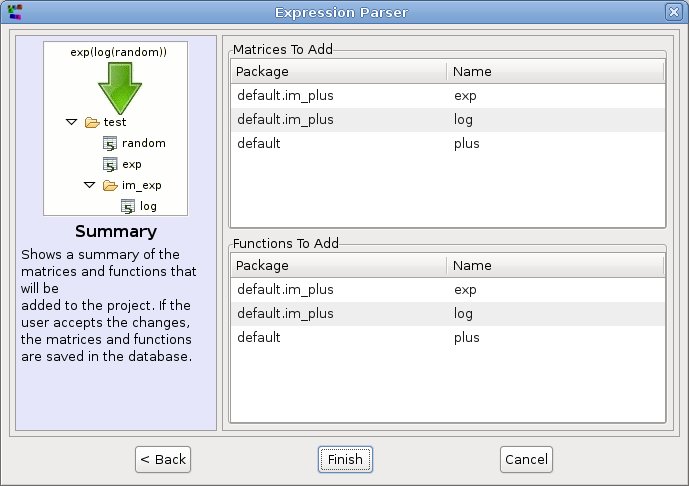
Task: Click the green down arrow image
Action: click(x=120, y=88)
